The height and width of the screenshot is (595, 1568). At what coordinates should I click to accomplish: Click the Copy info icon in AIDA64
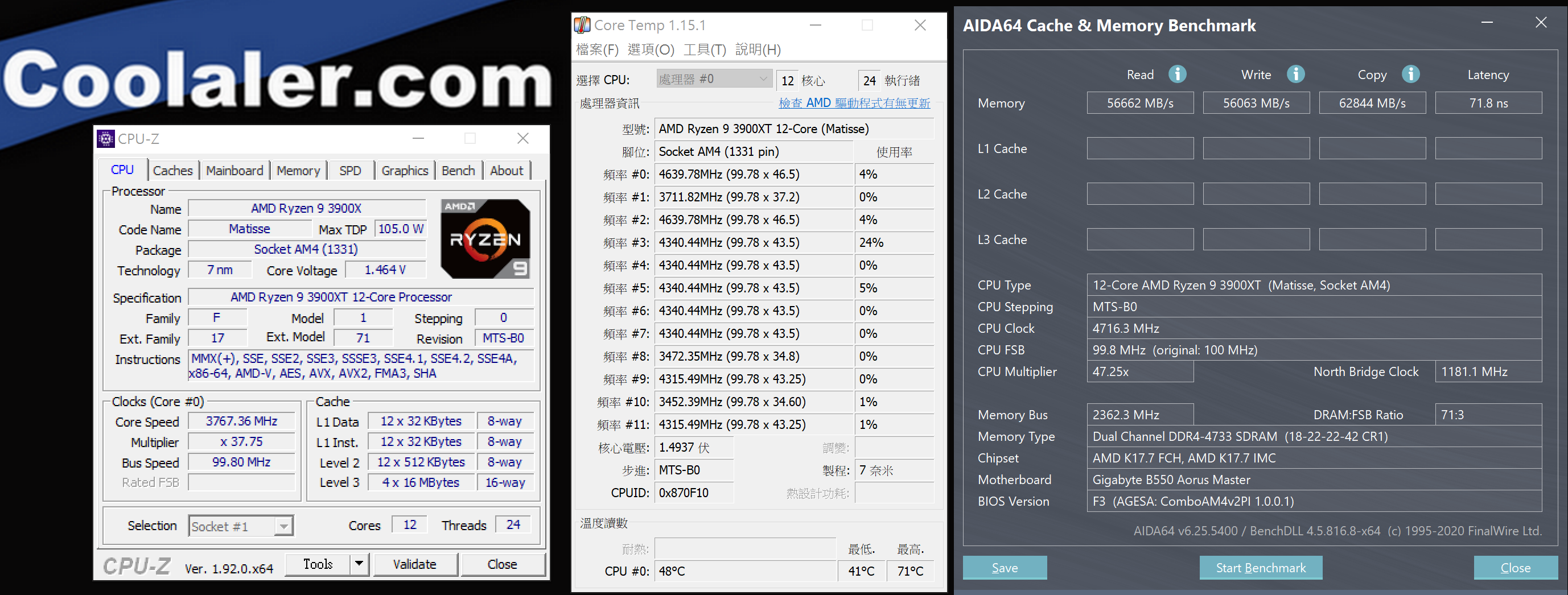[x=1410, y=74]
